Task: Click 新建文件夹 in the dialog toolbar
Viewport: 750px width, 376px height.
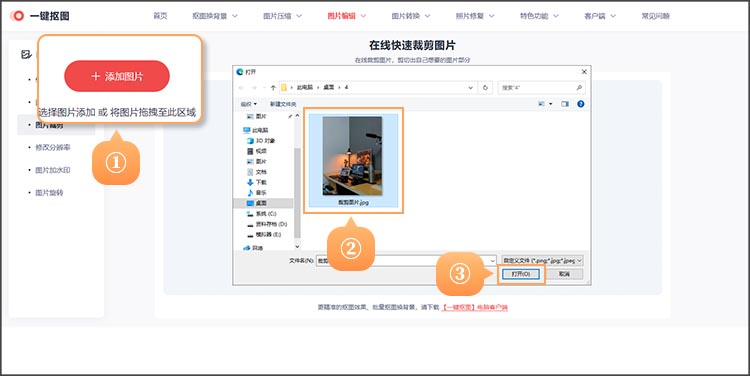Action: tap(283, 104)
